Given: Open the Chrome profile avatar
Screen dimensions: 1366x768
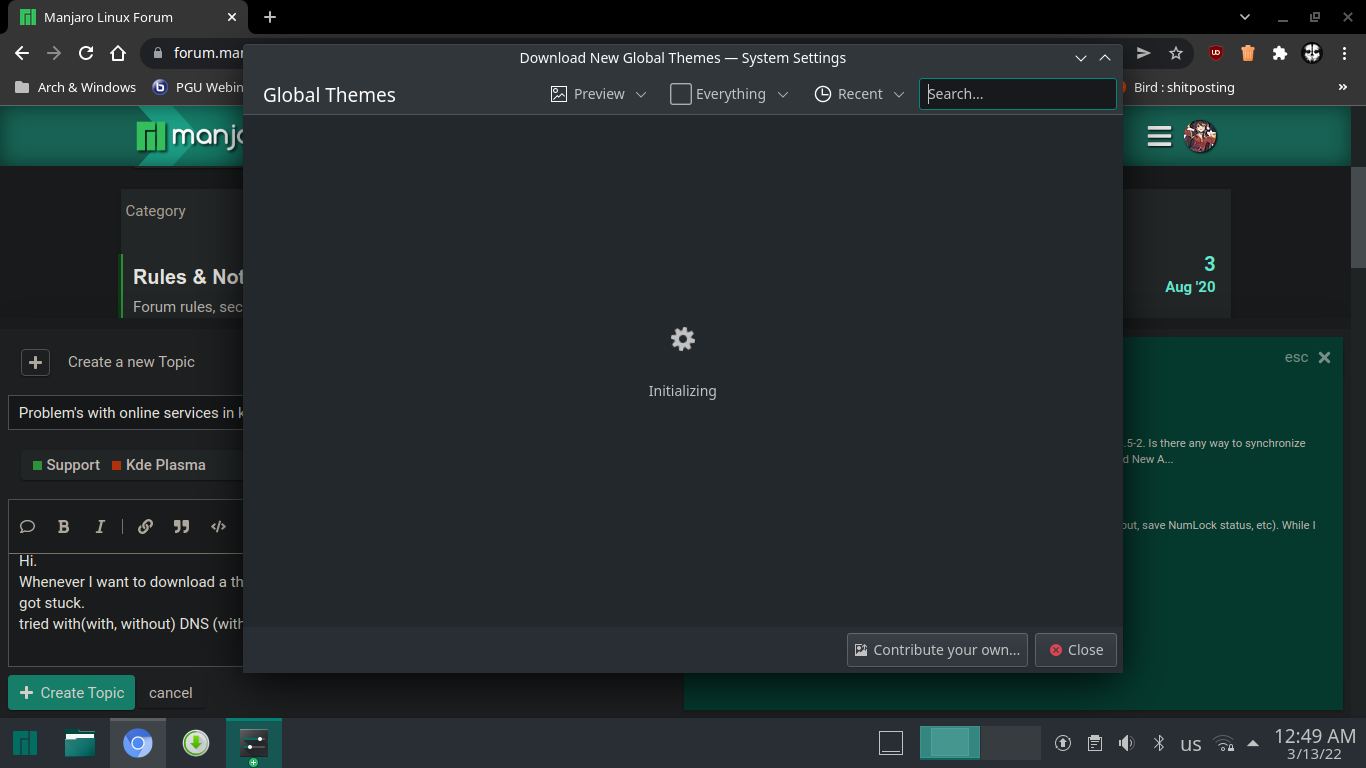Looking at the screenshot, I should (x=1312, y=53).
